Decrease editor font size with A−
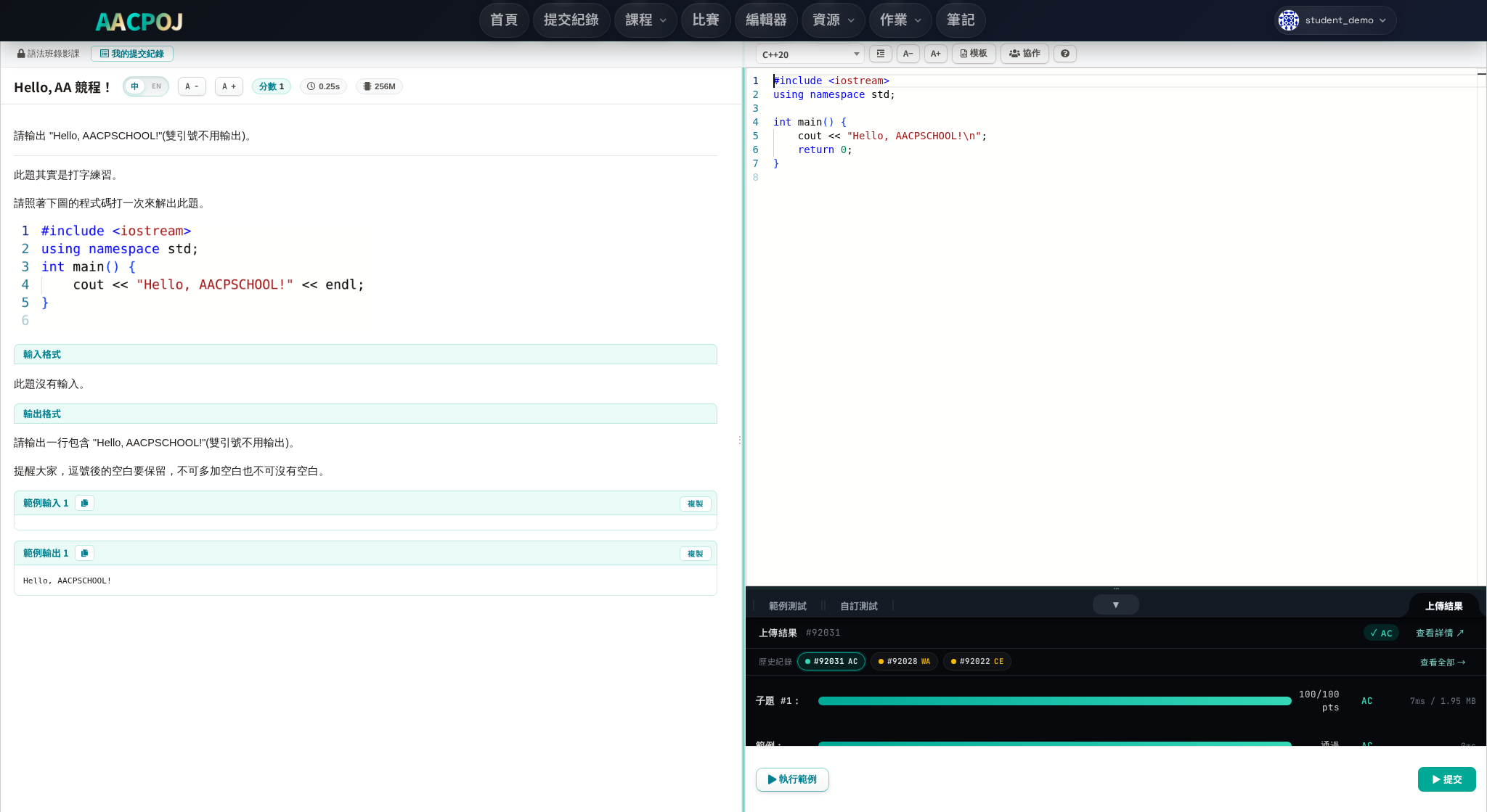The image size is (1487, 812). point(908,54)
